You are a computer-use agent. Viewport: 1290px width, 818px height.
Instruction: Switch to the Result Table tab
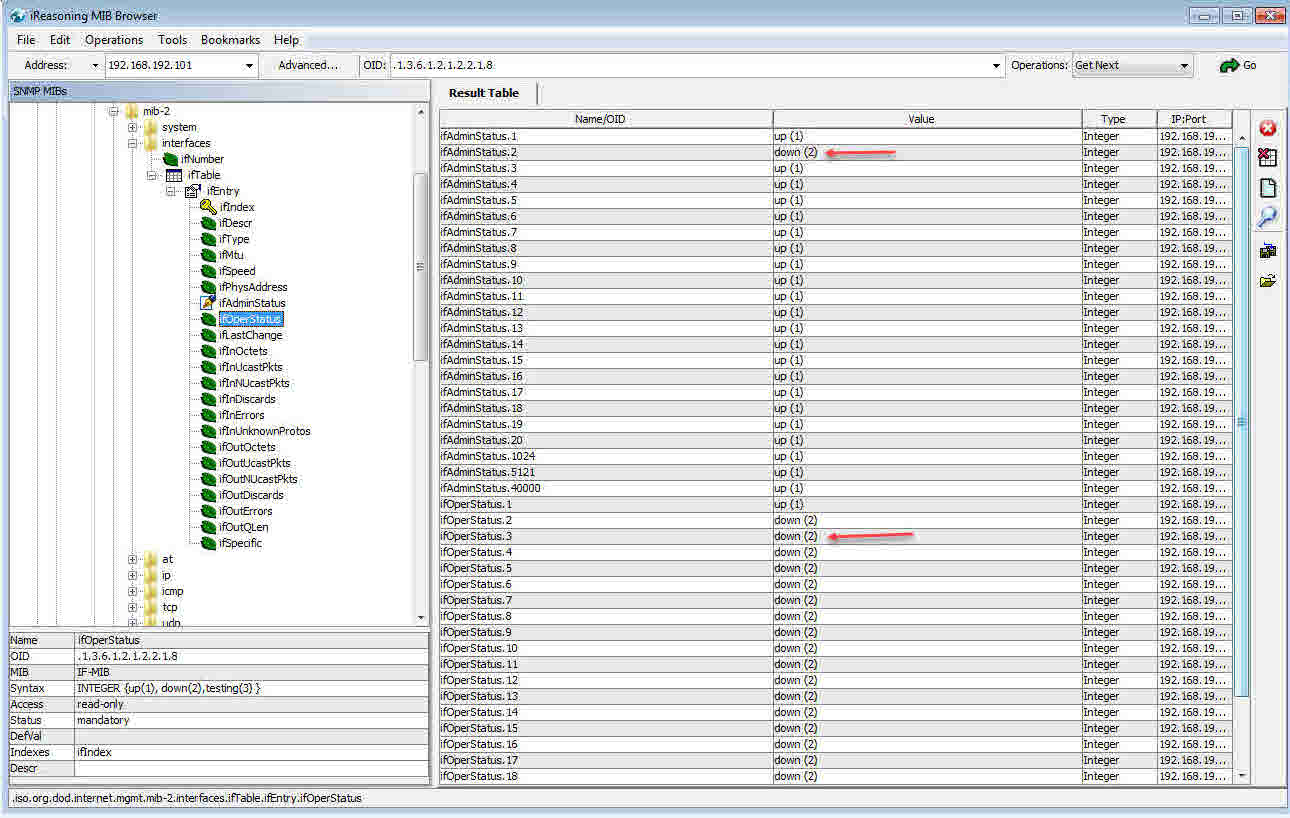pyautogui.click(x=483, y=93)
